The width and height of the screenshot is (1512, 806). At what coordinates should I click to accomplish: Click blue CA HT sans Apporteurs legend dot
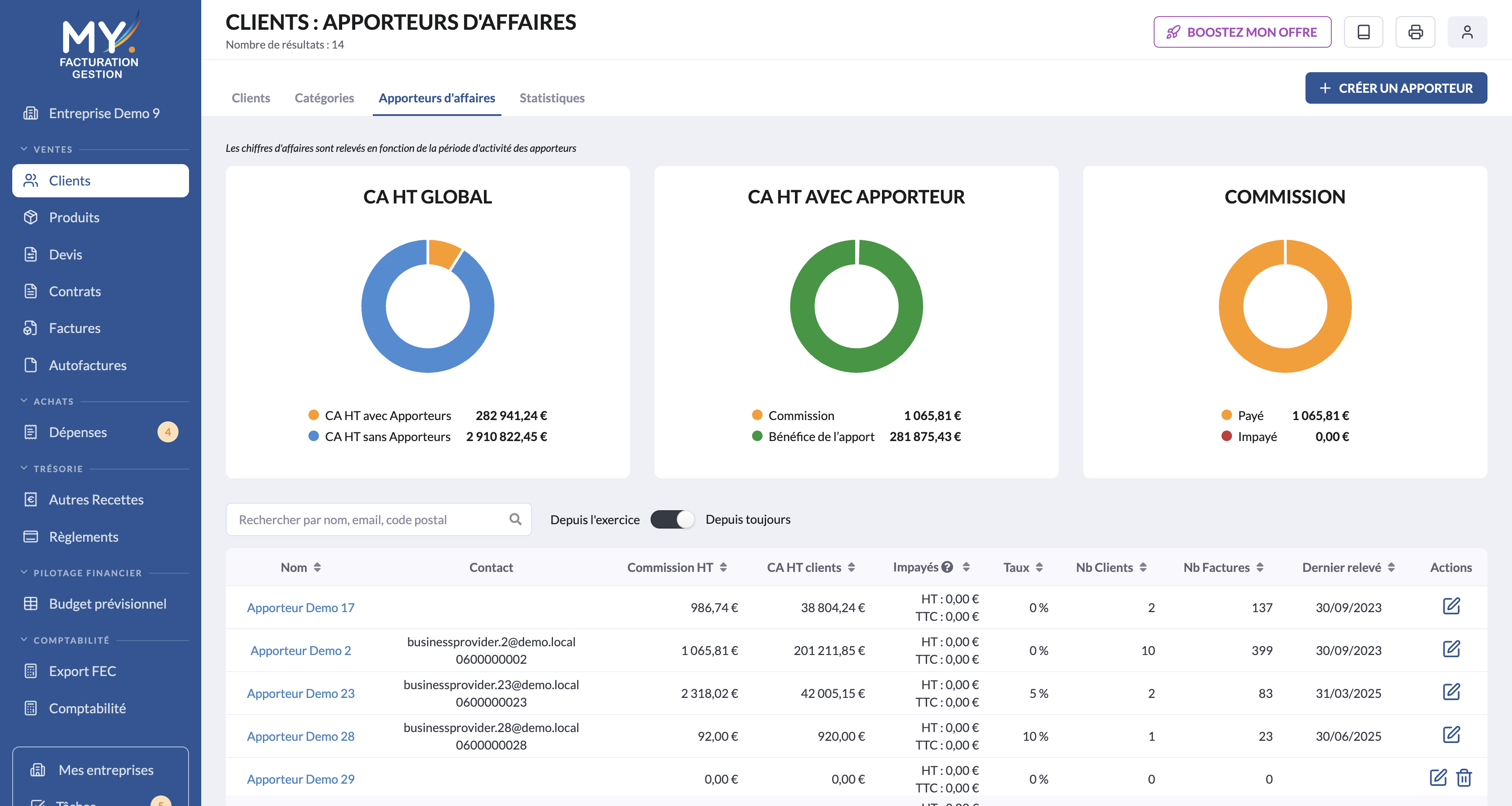pyautogui.click(x=313, y=435)
